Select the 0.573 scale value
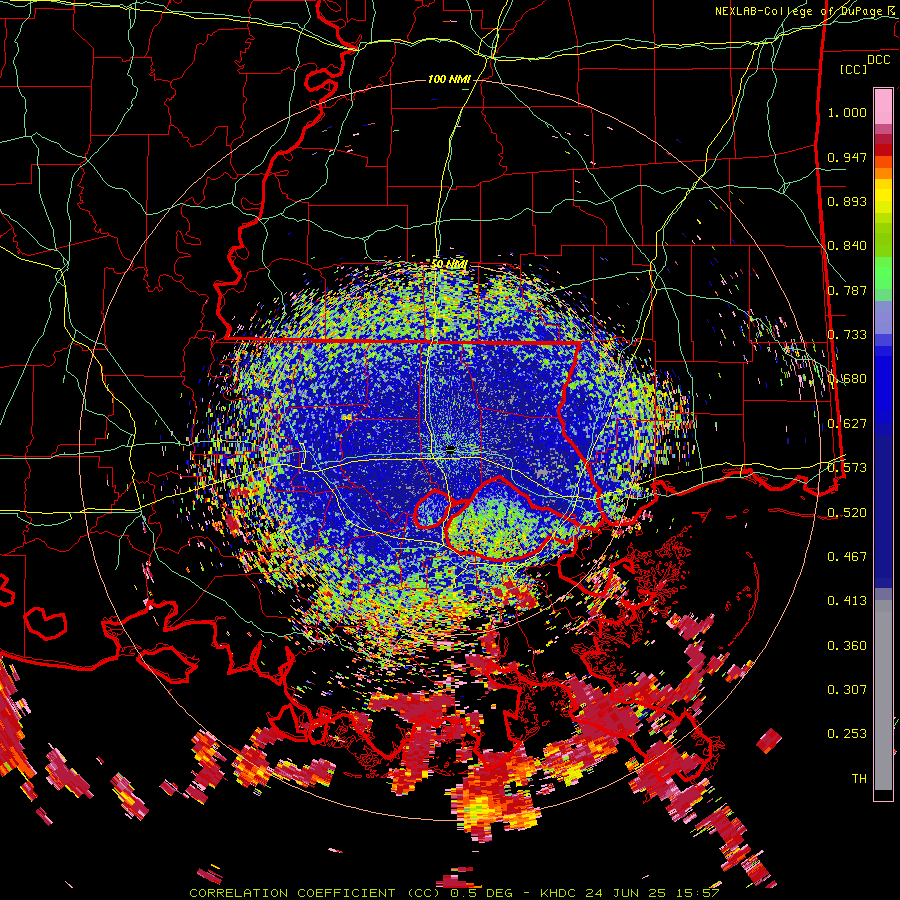Image resolution: width=900 pixels, height=900 pixels. 847,468
